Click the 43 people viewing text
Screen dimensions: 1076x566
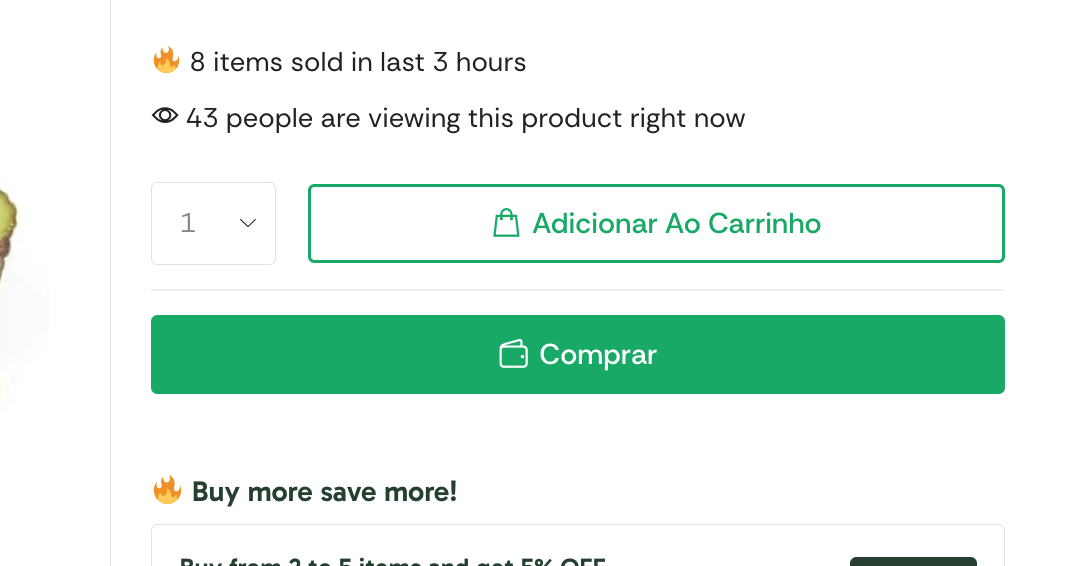(465, 119)
